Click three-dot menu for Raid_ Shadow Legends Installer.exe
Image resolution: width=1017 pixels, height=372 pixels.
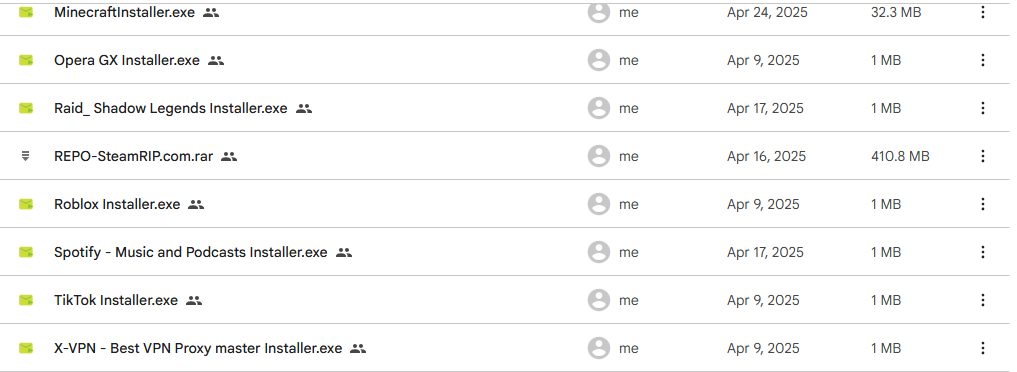click(x=983, y=108)
